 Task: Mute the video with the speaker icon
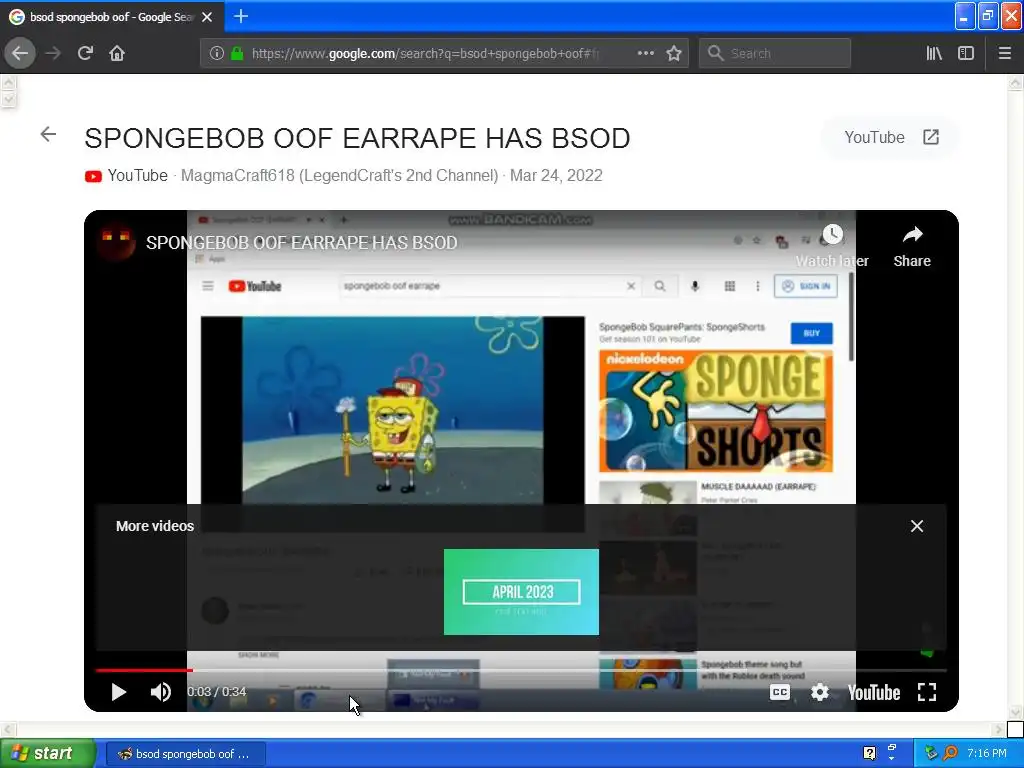(x=161, y=692)
